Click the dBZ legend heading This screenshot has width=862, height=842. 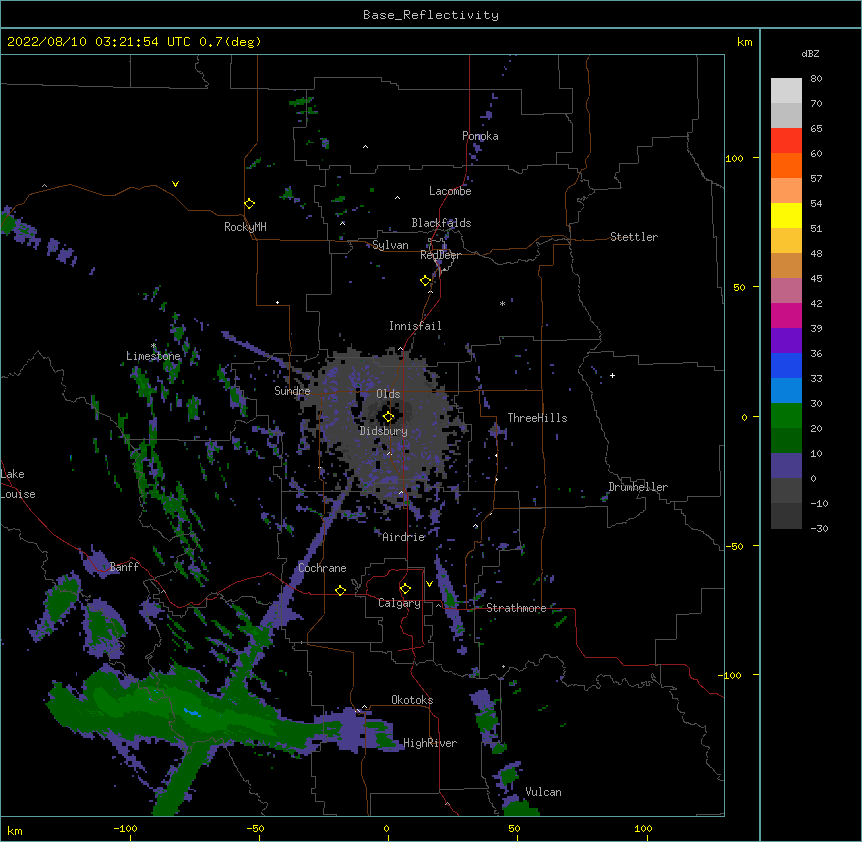810,53
